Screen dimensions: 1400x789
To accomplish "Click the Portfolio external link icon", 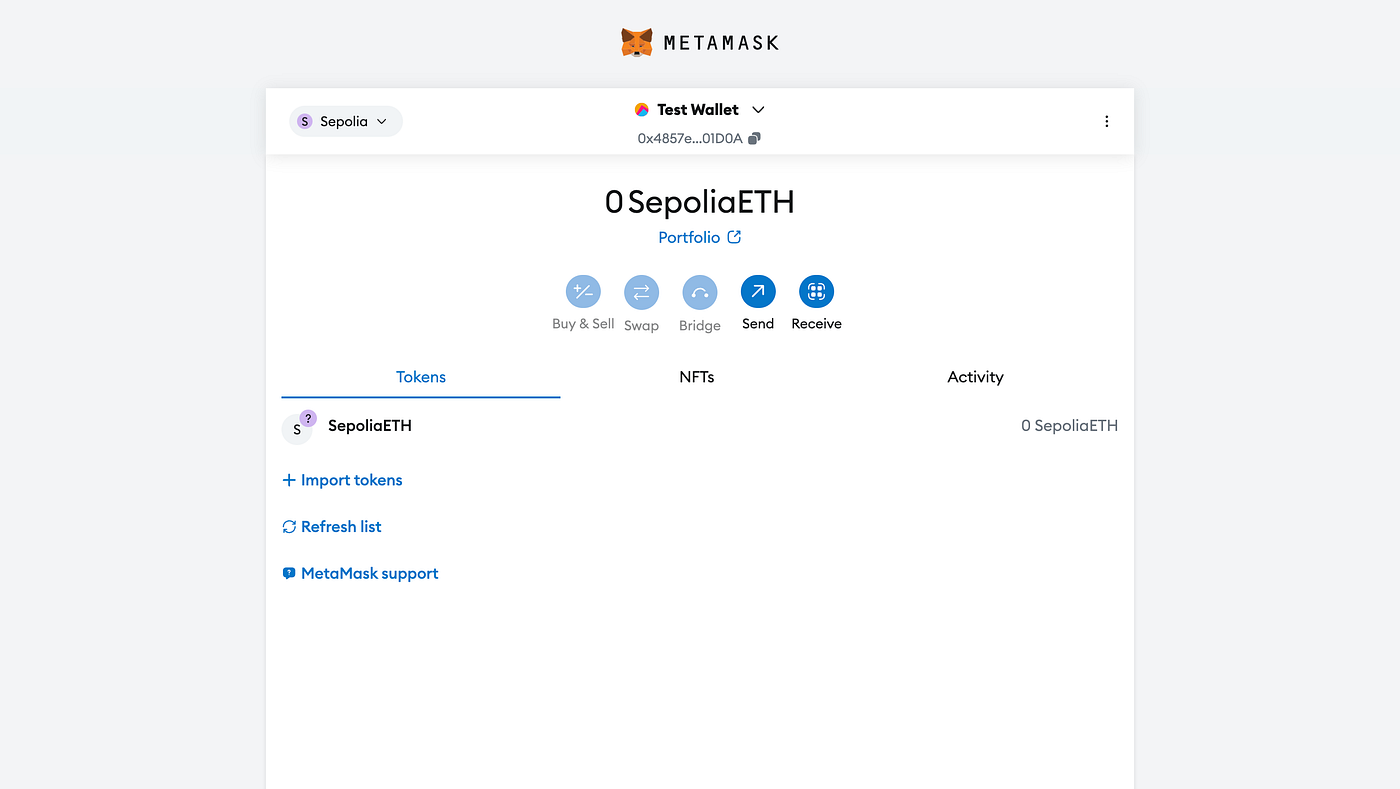I will pos(734,237).
